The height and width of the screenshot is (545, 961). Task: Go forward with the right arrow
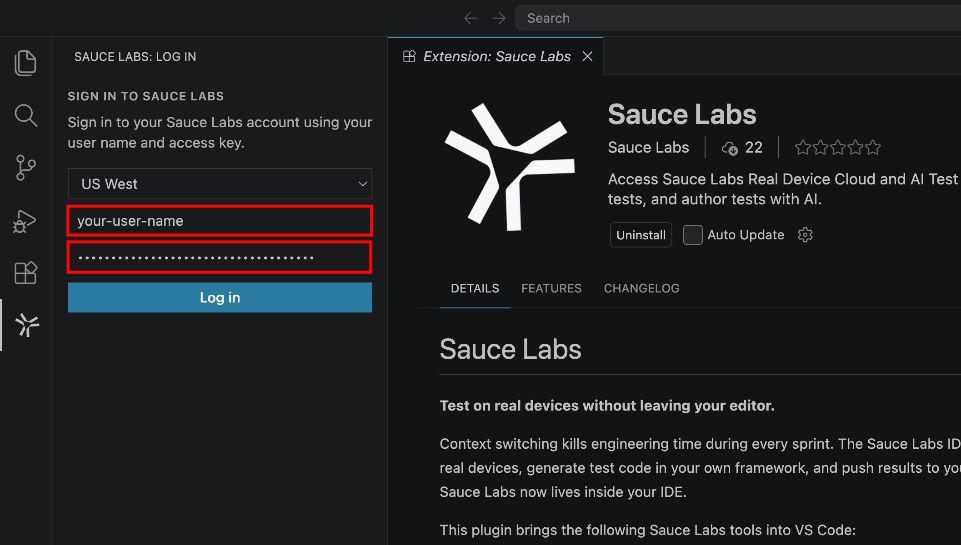tap(499, 18)
